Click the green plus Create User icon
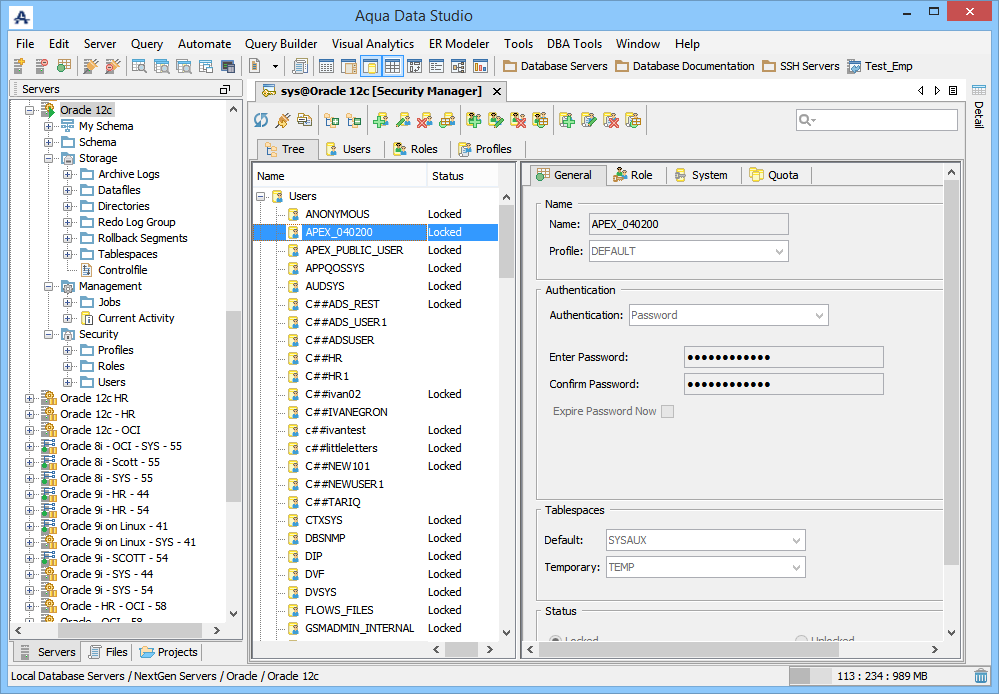Screen dimensions: 999x694 [x=380, y=120]
